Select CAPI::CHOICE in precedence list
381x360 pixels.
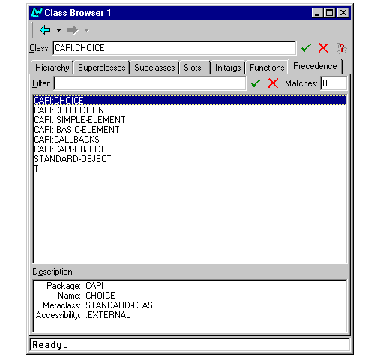190,100
